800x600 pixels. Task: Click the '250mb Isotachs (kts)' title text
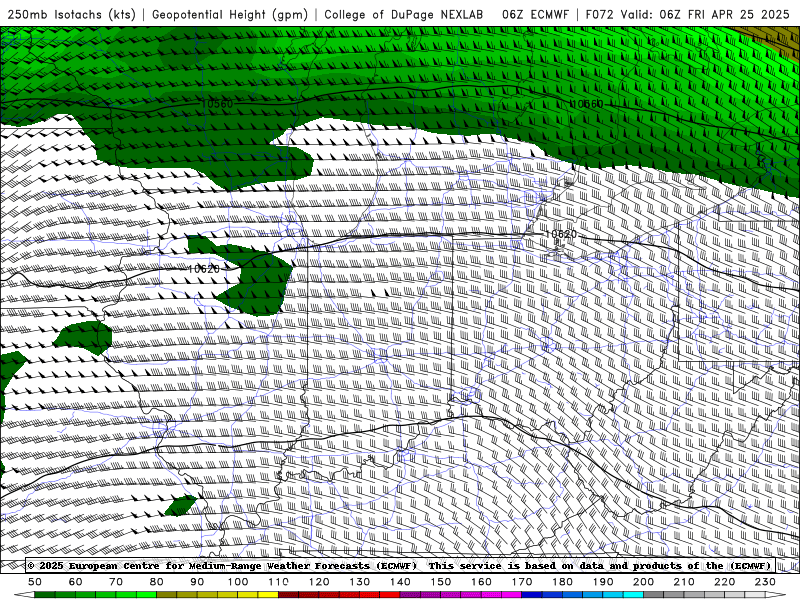[x=71, y=14]
